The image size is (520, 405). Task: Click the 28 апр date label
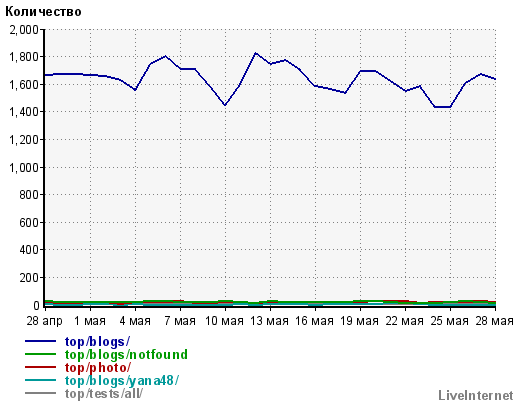click(44, 321)
